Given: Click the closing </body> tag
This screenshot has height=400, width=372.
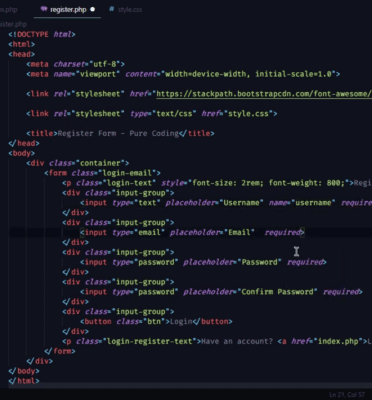Looking at the screenshot, I should point(24,371).
